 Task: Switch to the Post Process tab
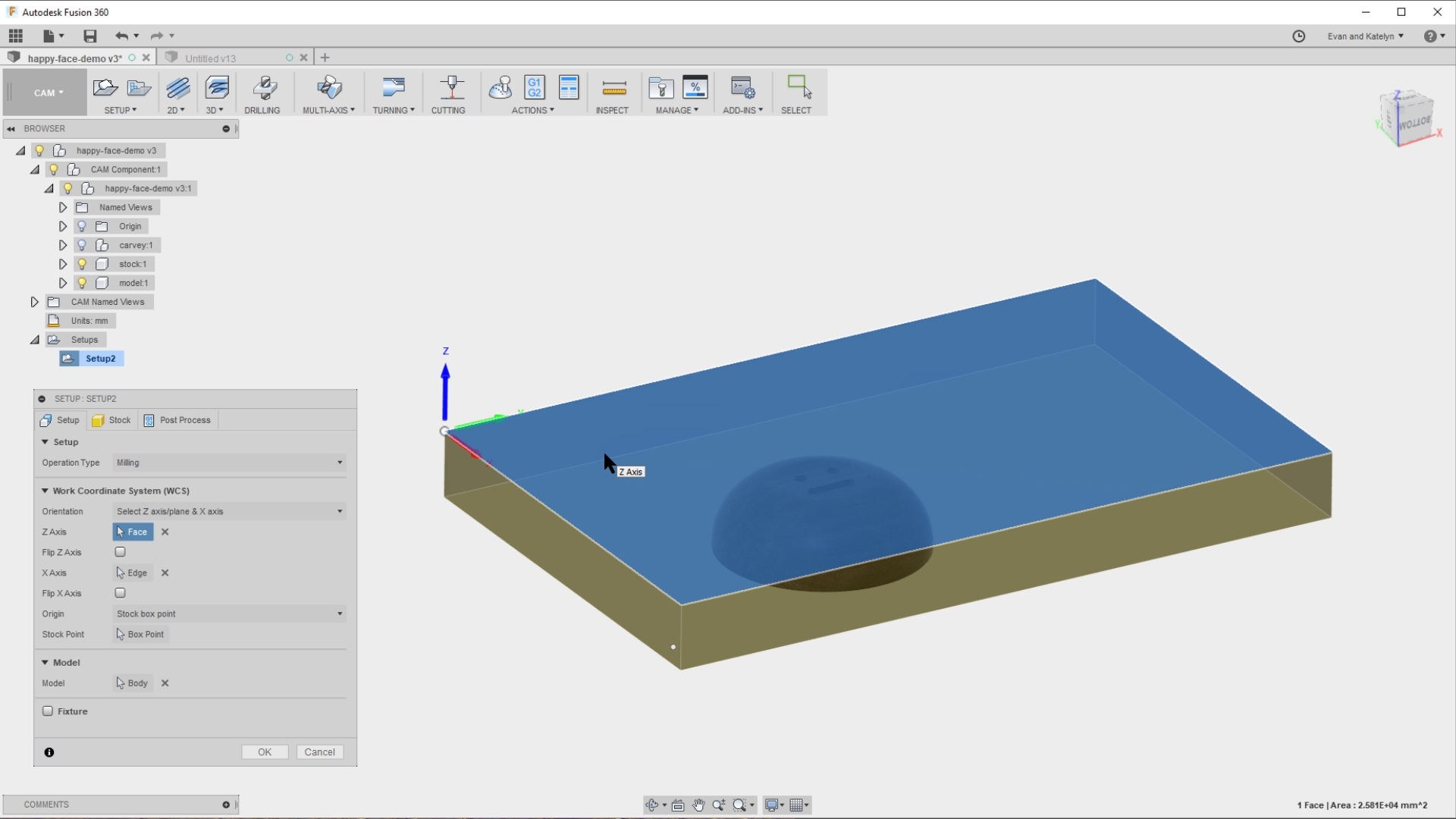(x=184, y=420)
